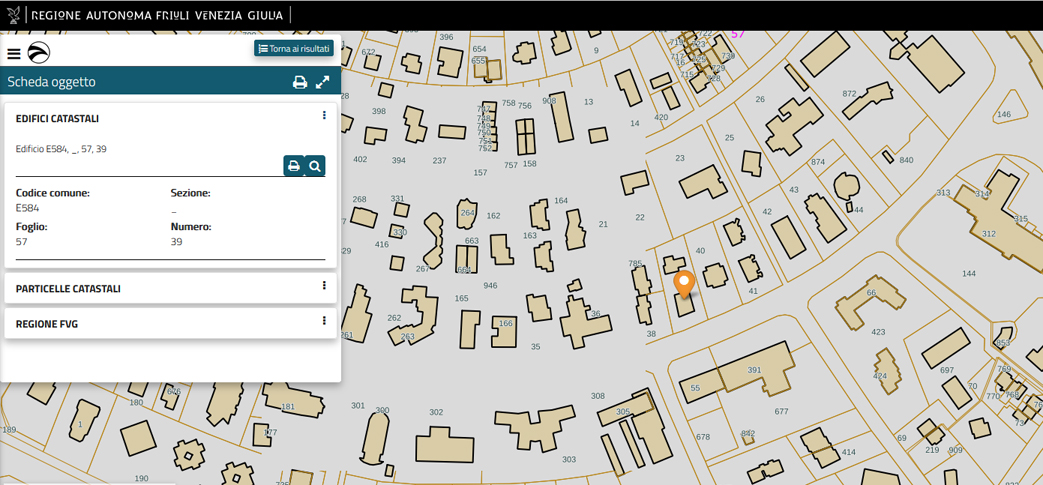Click the eagle logo in the panel
This screenshot has height=485, width=1043.
(x=39, y=53)
